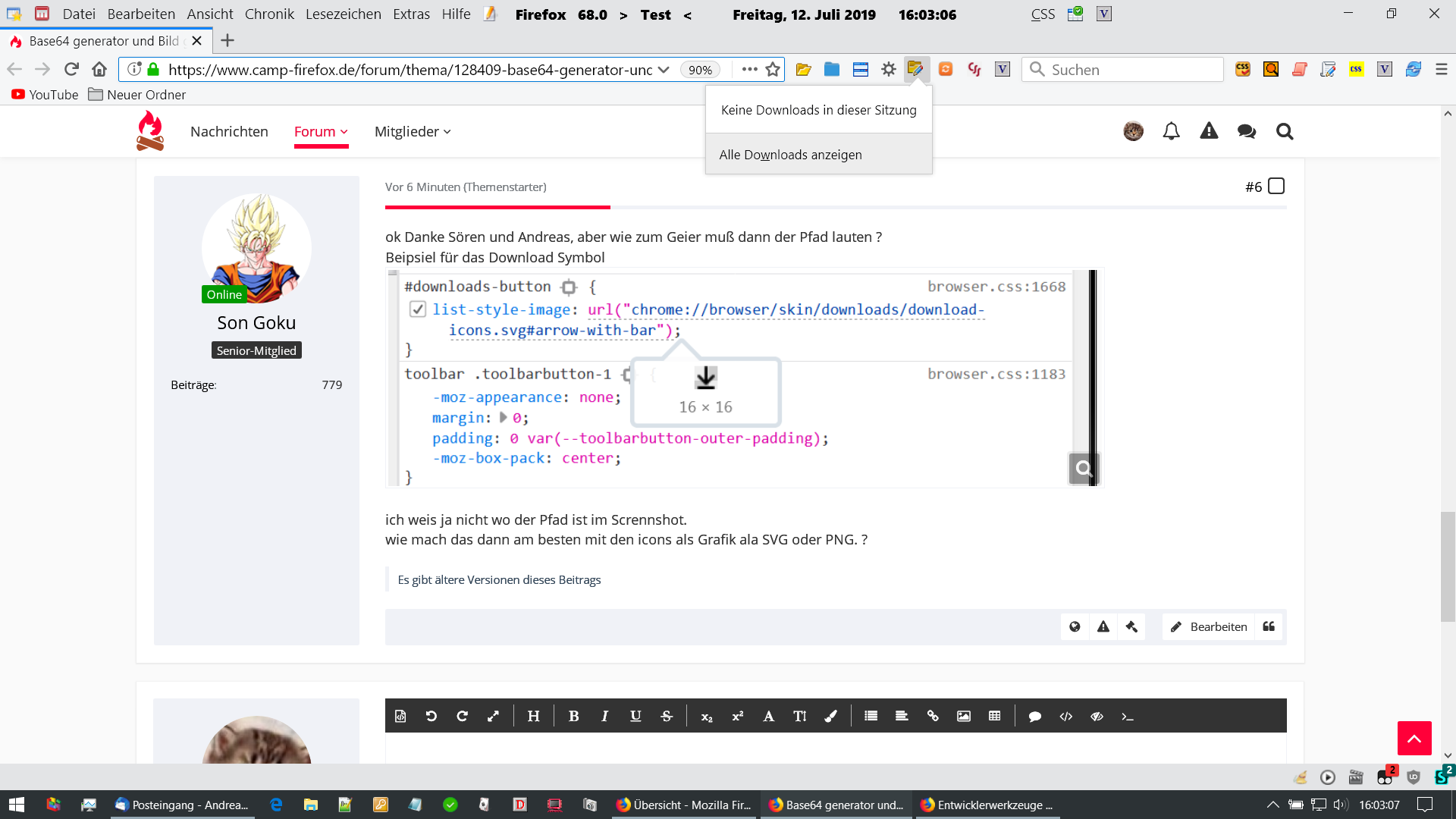Screen dimensions: 1456x819
Task: Open older versions of this post link
Action: tap(499, 579)
